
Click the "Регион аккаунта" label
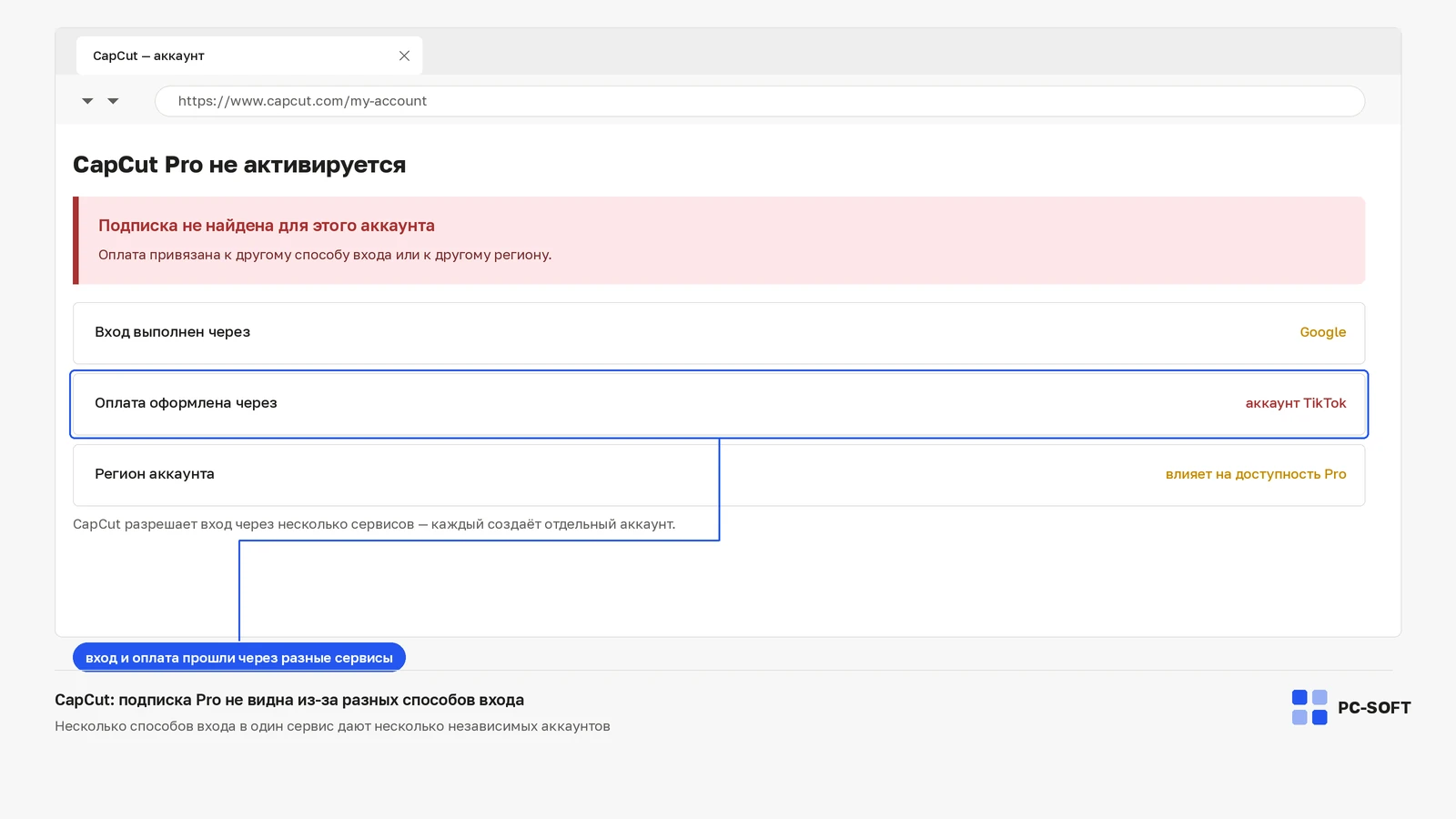(x=155, y=474)
